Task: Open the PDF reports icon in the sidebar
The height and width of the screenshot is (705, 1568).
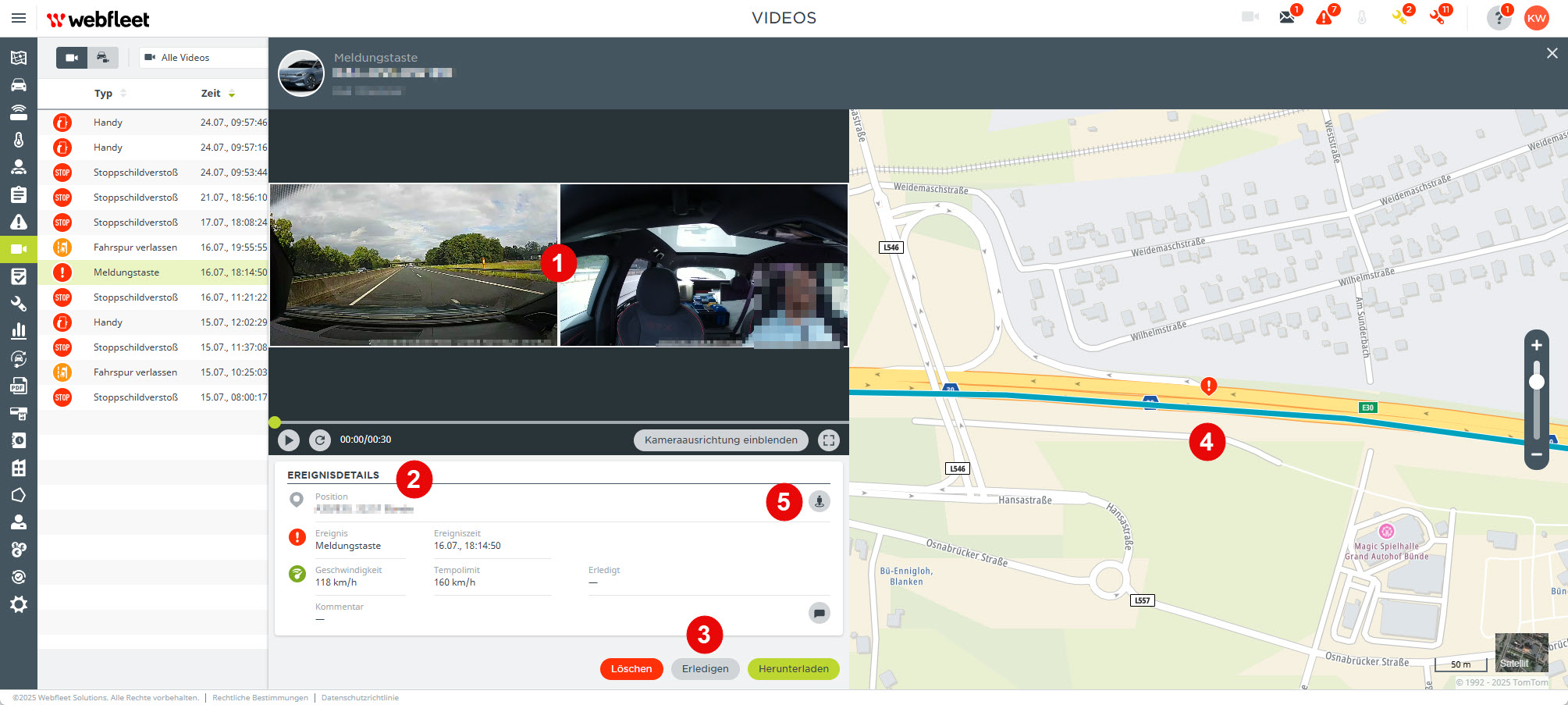Action: pos(19,386)
